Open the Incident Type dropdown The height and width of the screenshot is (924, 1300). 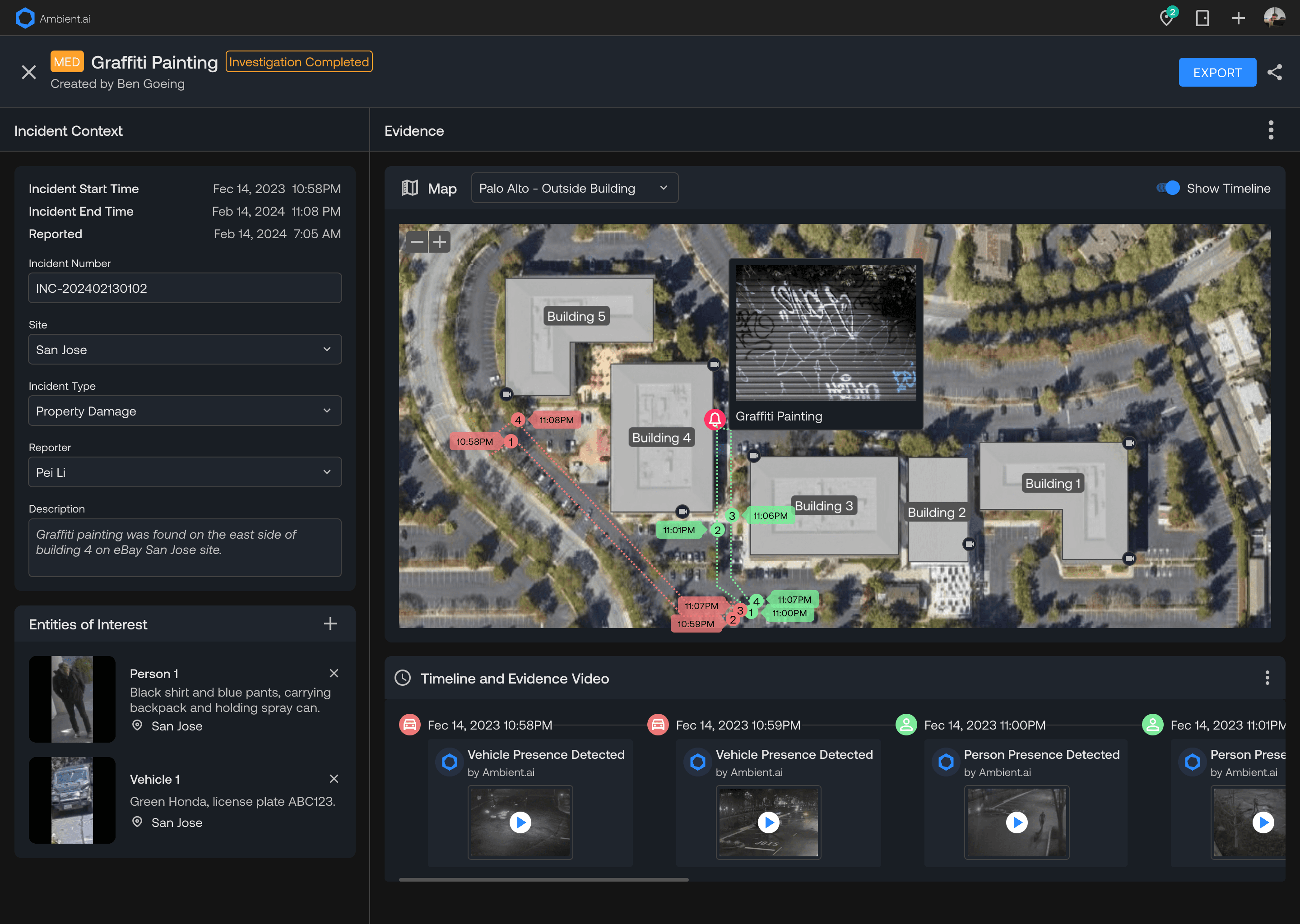[x=185, y=411]
